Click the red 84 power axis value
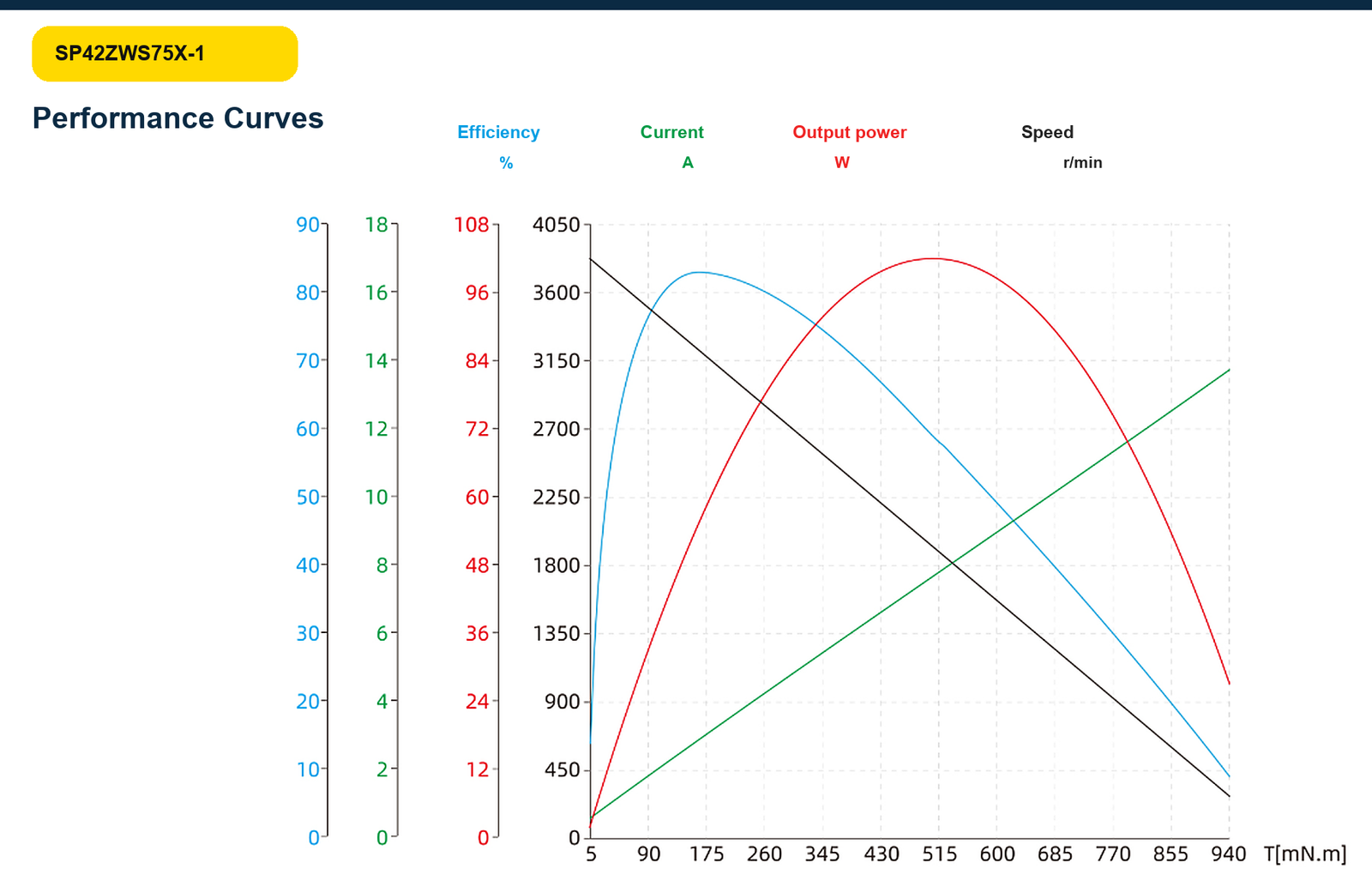This screenshot has width=1372, height=881. coord(478,361)
